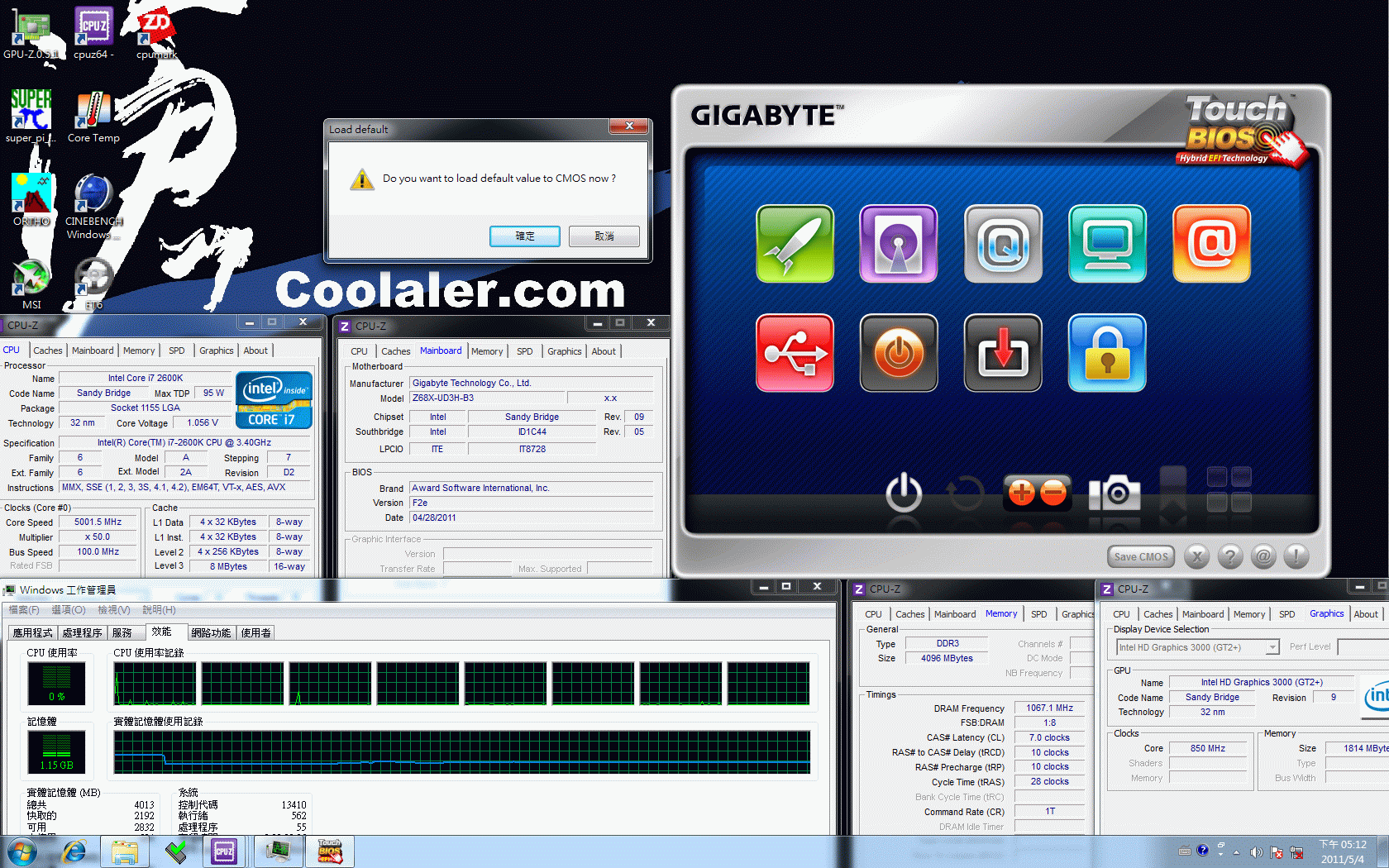The height and width of the screenshot is (868, 1389).
Task: Open the 檢視(V) menu in Task Manager
Action: coord(114,610)
